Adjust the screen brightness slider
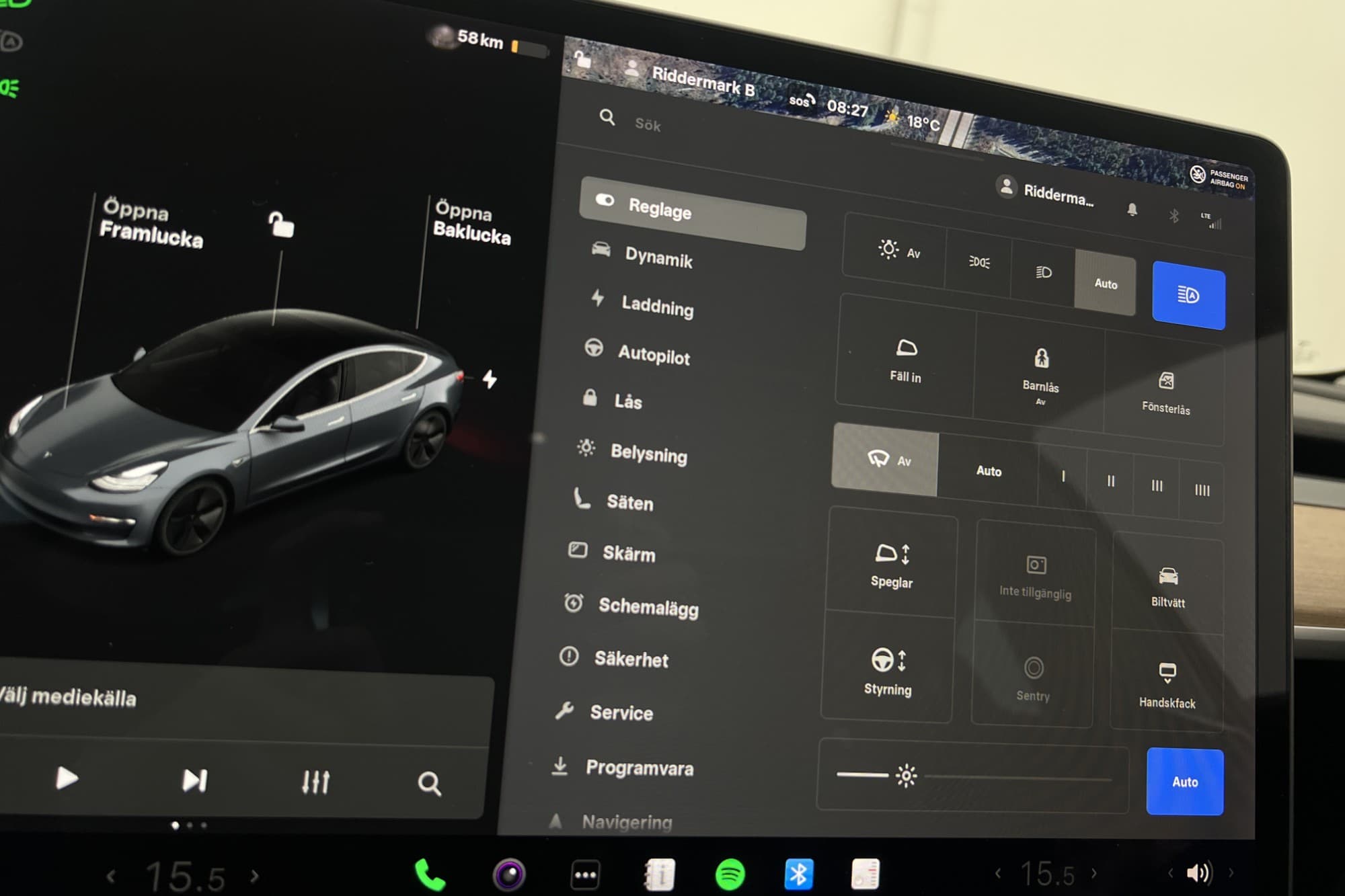This screenshot has width=1345, height=896. coord(973,776)
